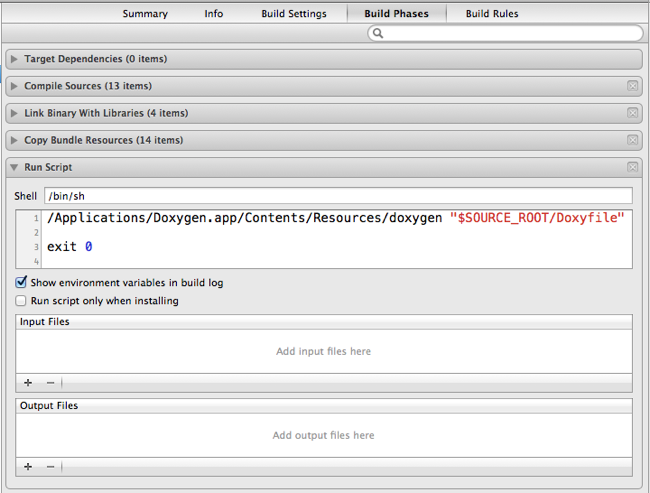The width and height of the screenshot is (650, 493).
Task: Collapse the Run Script section
Action: pos(14,168)
